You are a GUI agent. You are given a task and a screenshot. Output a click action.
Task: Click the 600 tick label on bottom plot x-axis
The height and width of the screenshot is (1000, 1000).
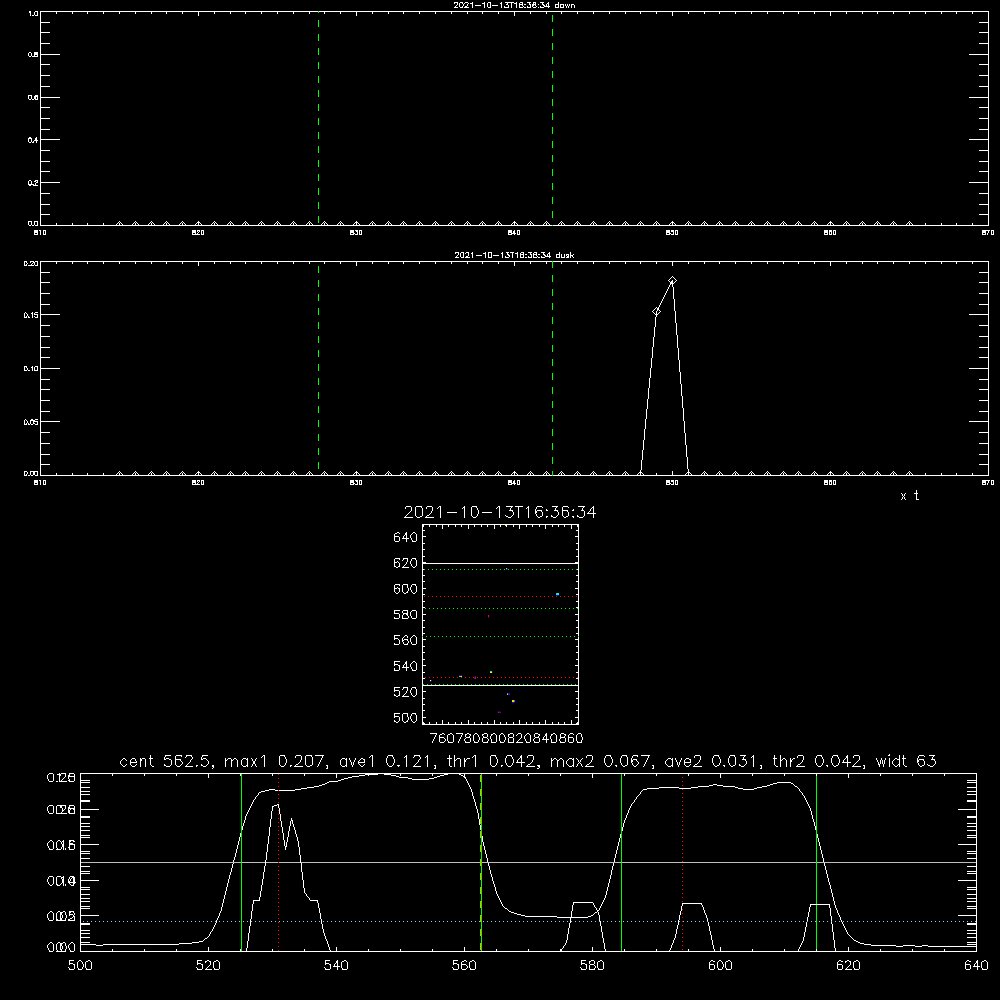(720, 966)
